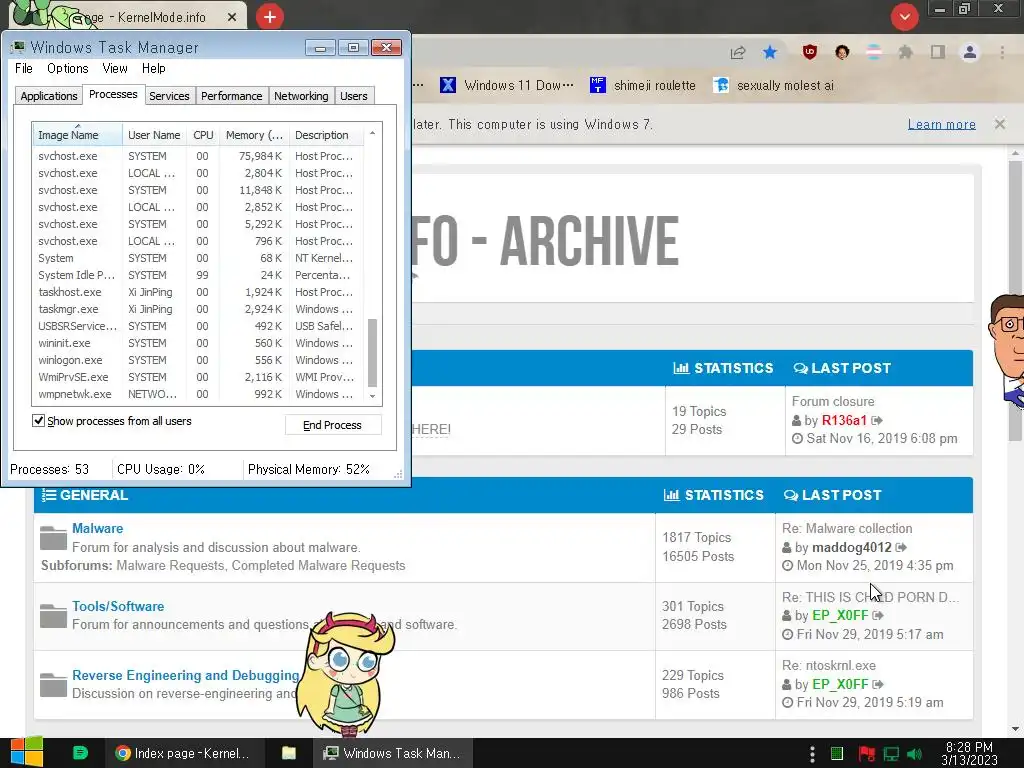Toggle the browser side panel icon
Image resolution: width=1024 pixels, height=768 pixels.
(937, 52)
